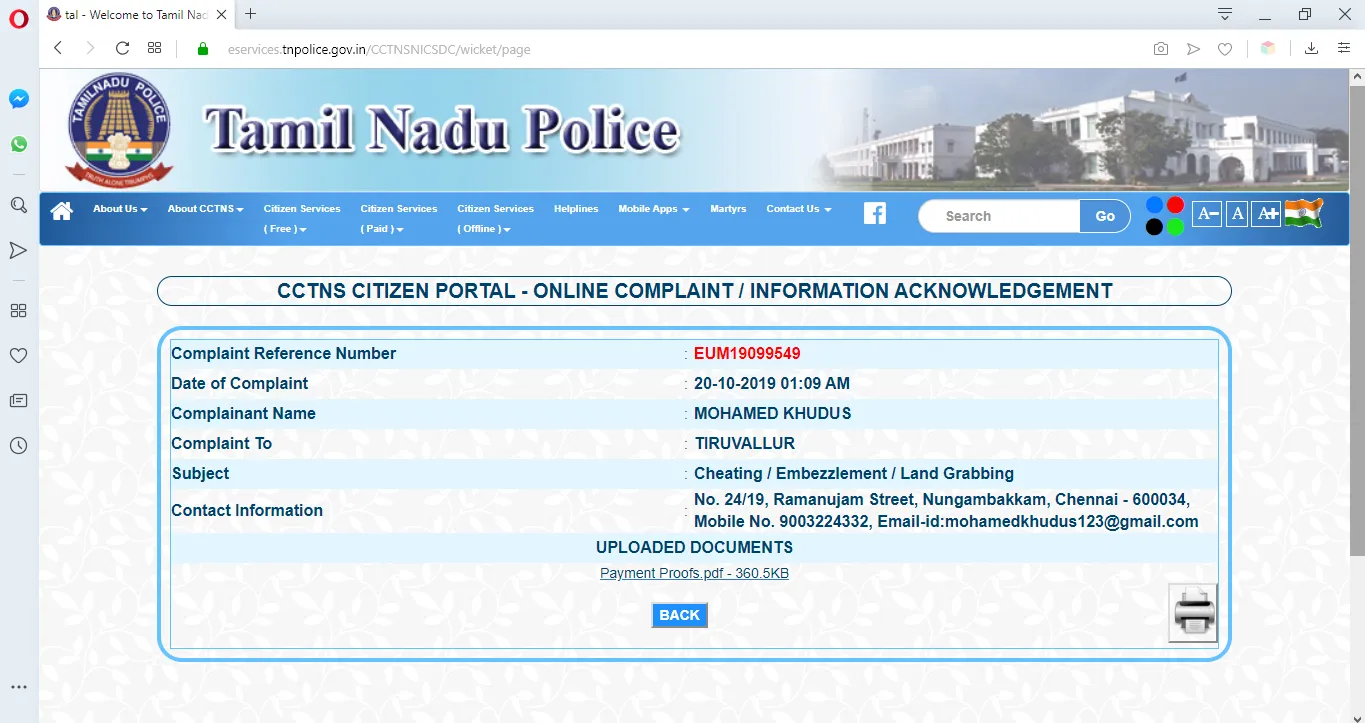1365x723 pixels.
Task: Open Speed Dial from the sidebar
Action: [18, 311]
